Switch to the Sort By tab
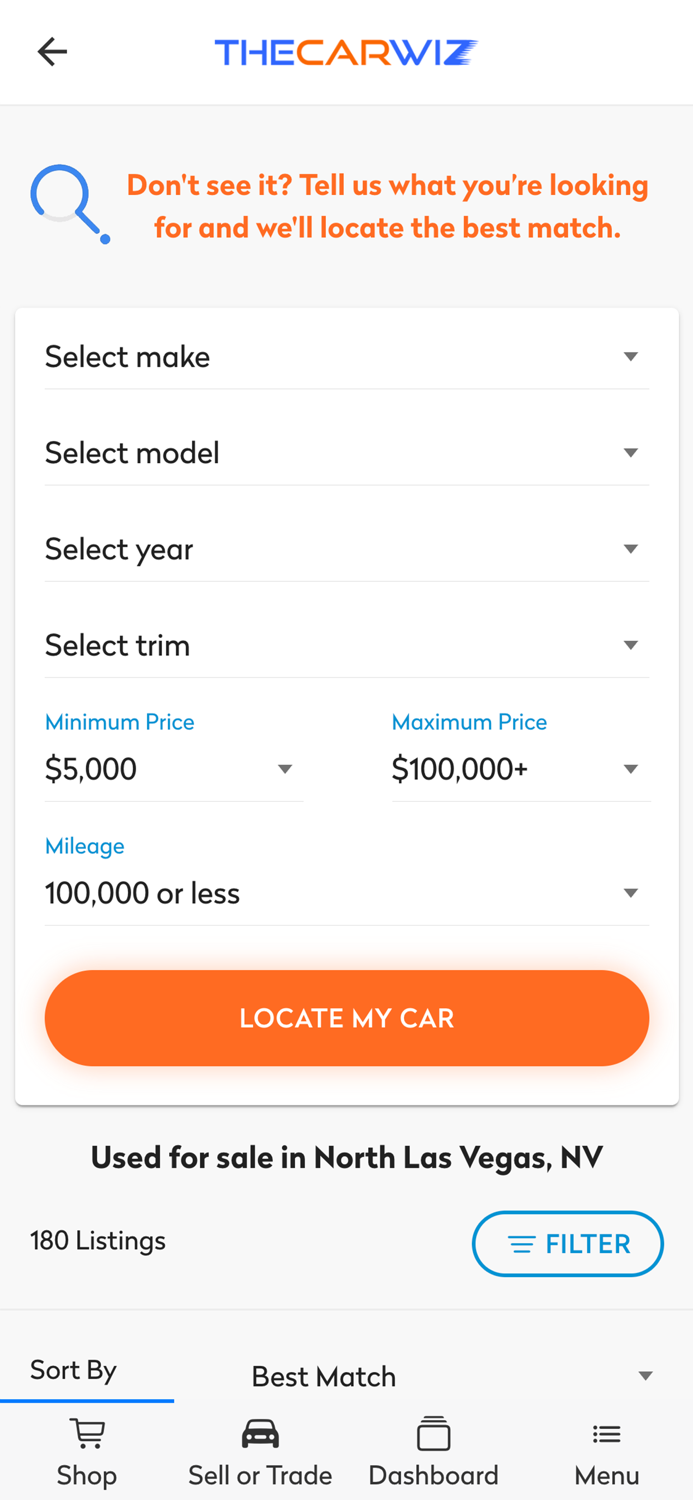Image resolution: width=693 pixels, height=1500 pixels. click(x=73, y=1370)
